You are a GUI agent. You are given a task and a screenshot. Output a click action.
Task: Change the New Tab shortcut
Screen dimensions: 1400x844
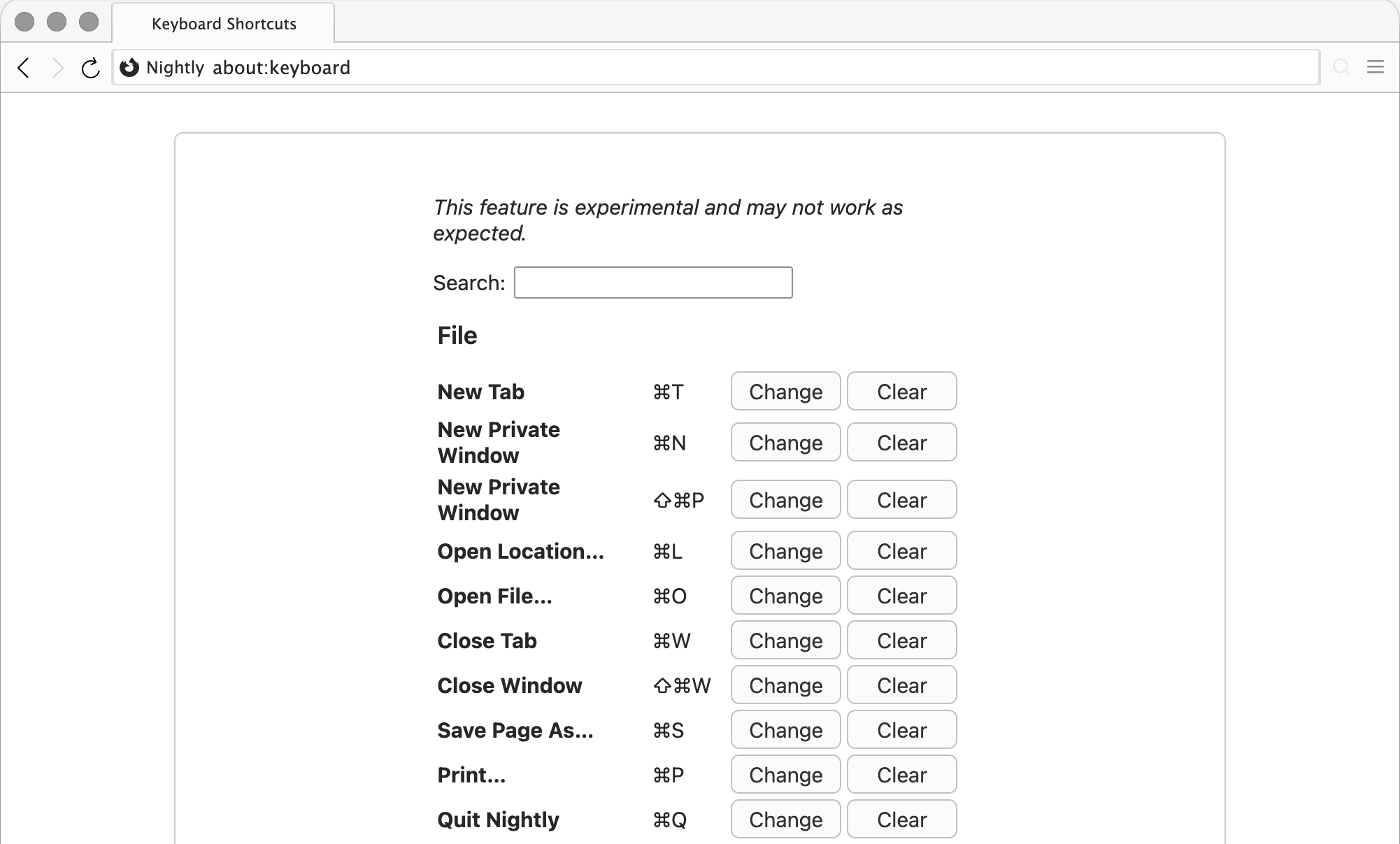click(785, 392)
